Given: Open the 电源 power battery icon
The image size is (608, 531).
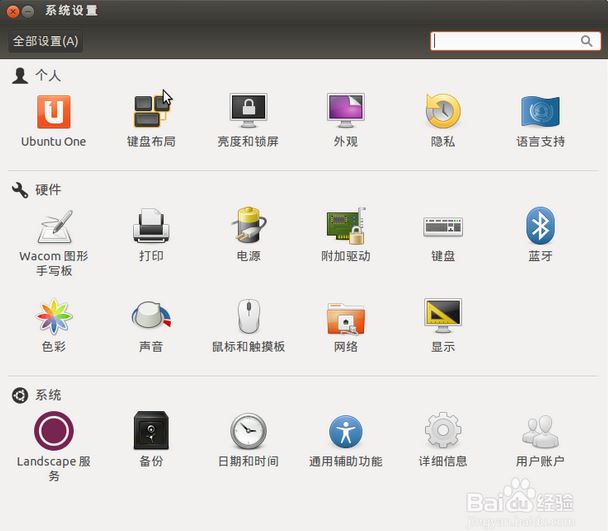Looking at the screenshot, I should [x=249, y=226].
